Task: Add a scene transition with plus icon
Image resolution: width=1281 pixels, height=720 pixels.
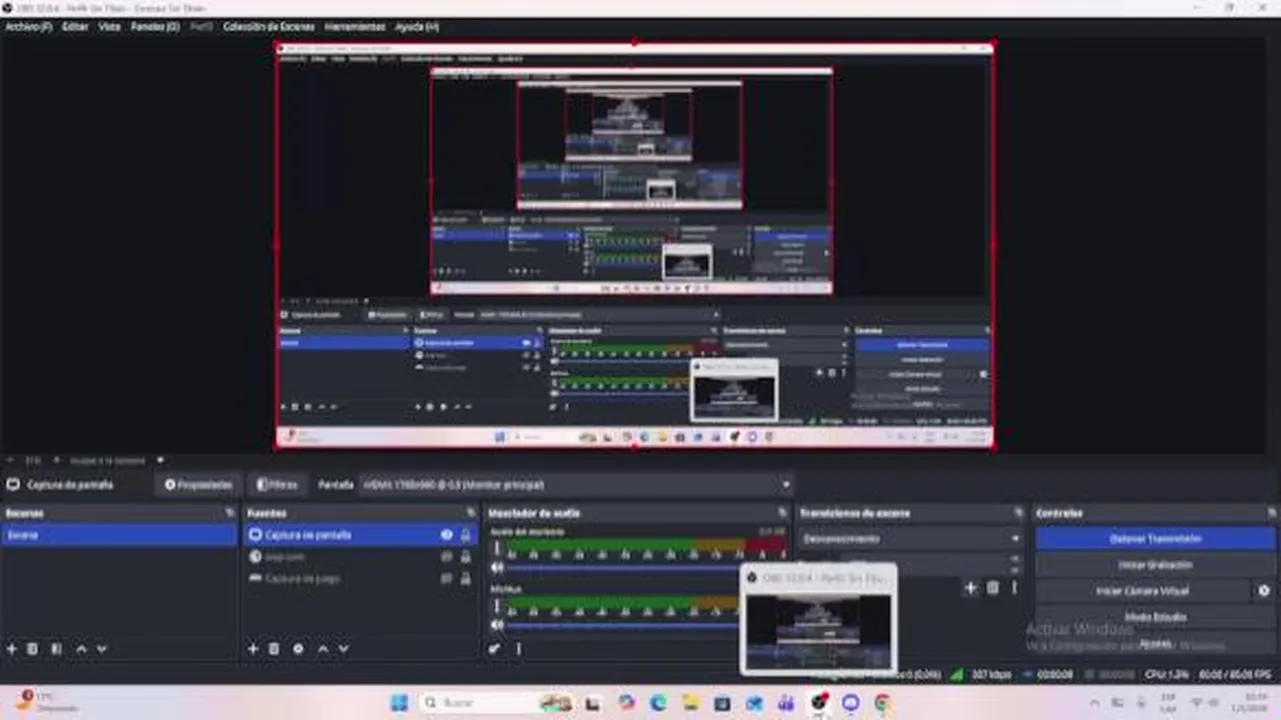Action: [x=970, y=588]
